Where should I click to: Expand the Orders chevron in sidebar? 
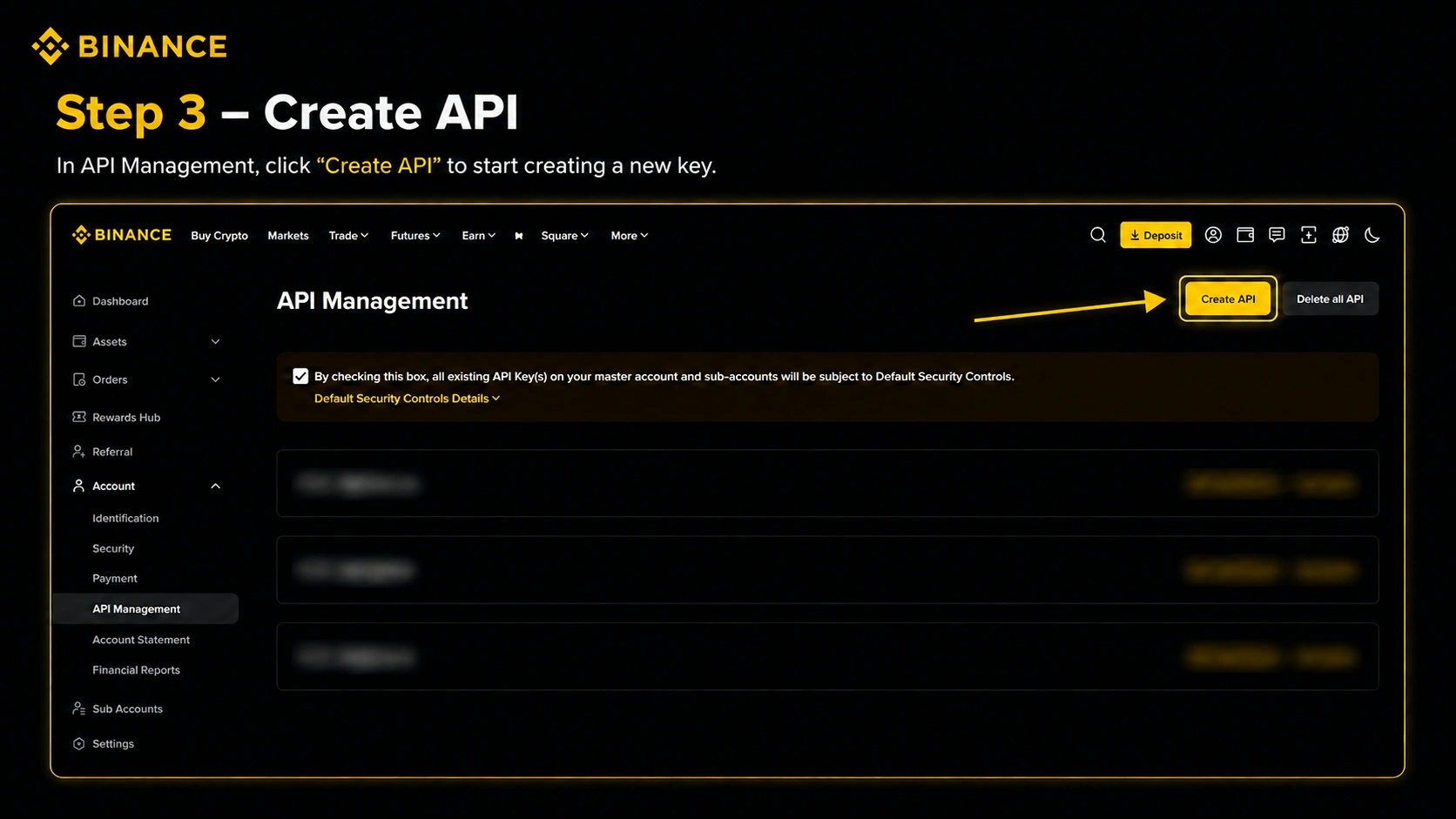pyautogui.click(x=215, y=379)
